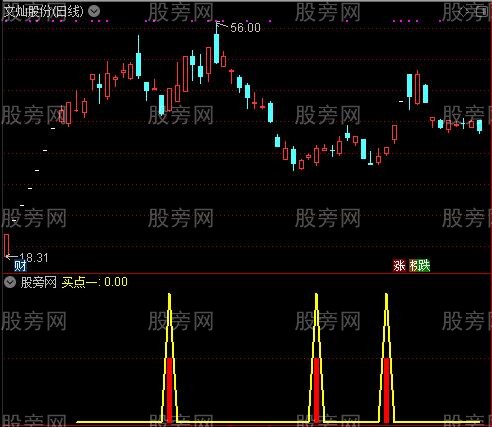Image resolution: width=492 pixels, height=427 pixels.
Task: Click the window restore icon at top right
Action: 481,12
